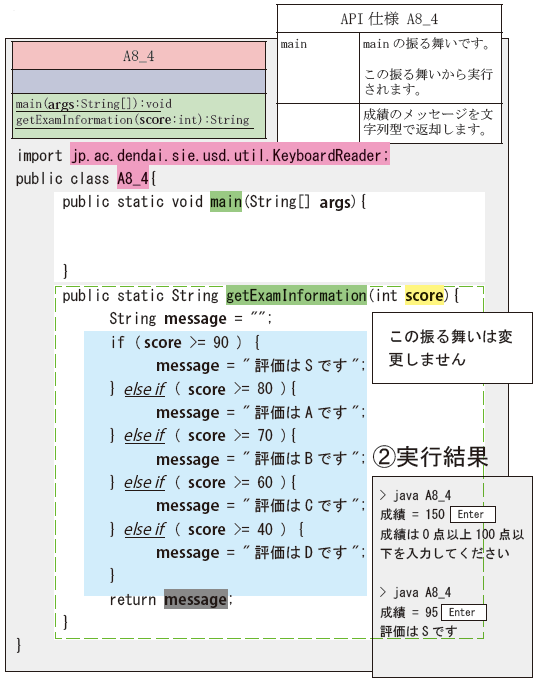
Task: Click 'message = " 評価は A です ";' line
Action: [260, 412]
